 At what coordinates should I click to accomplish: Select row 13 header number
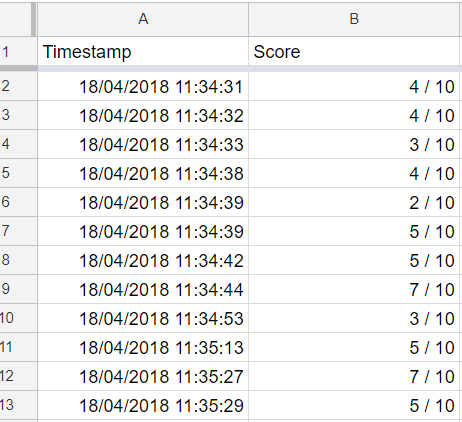coord(18,405)
